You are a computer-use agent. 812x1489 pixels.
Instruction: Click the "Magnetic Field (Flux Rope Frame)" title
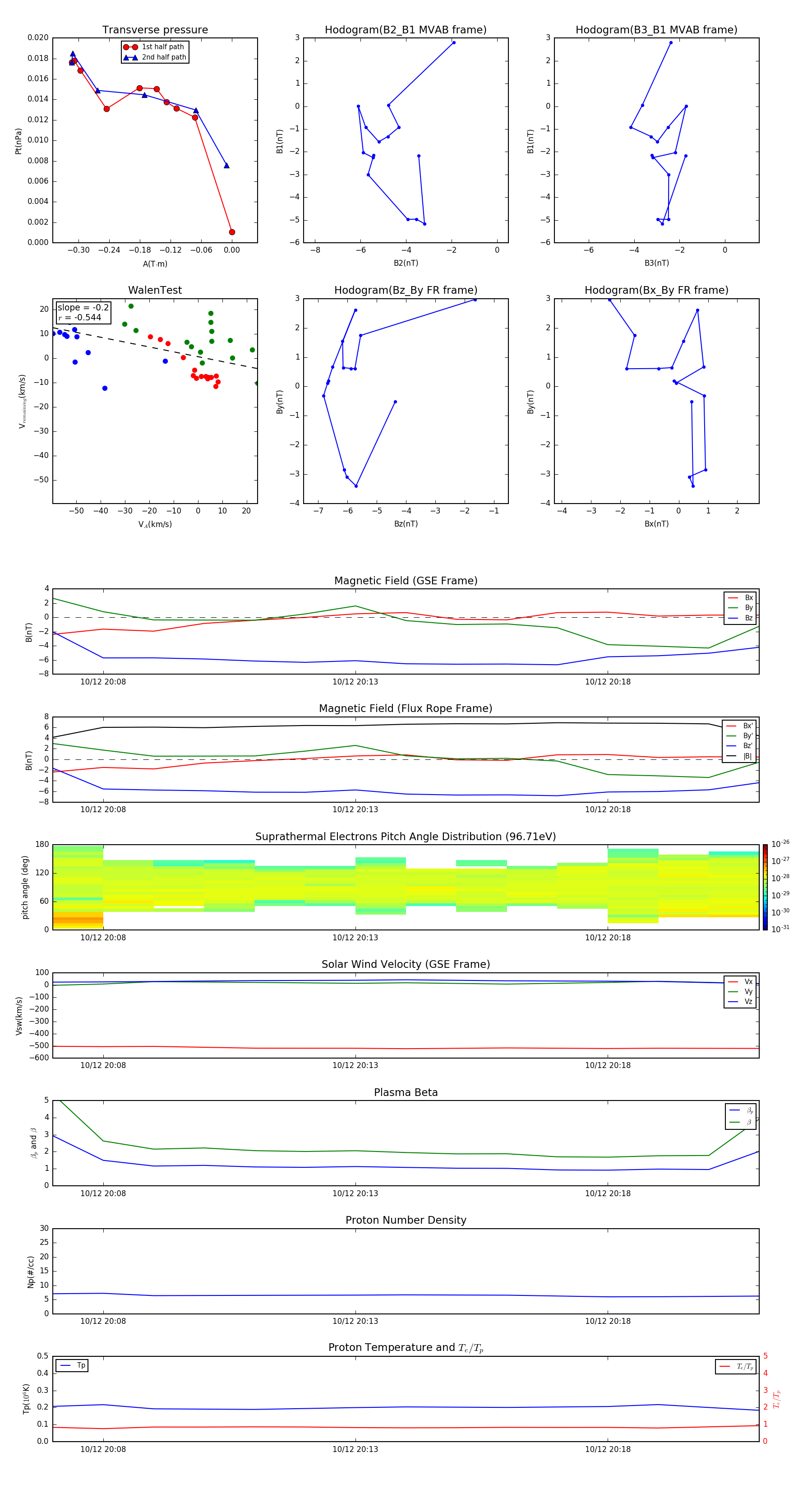click(x=406, y=709)
